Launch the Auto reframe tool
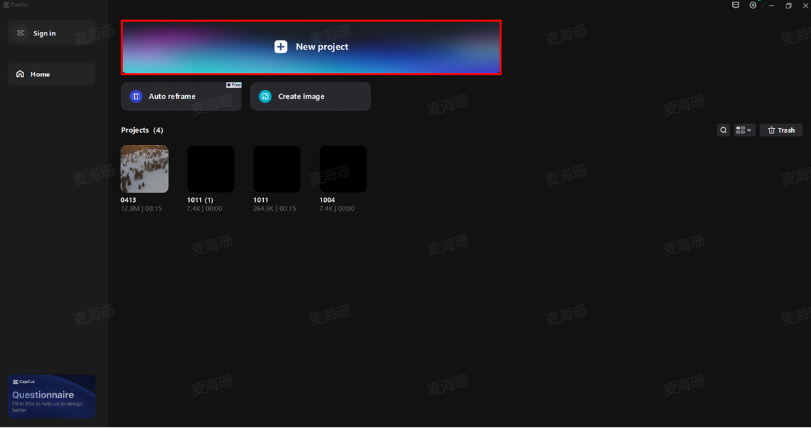 (x=181, y=96)
